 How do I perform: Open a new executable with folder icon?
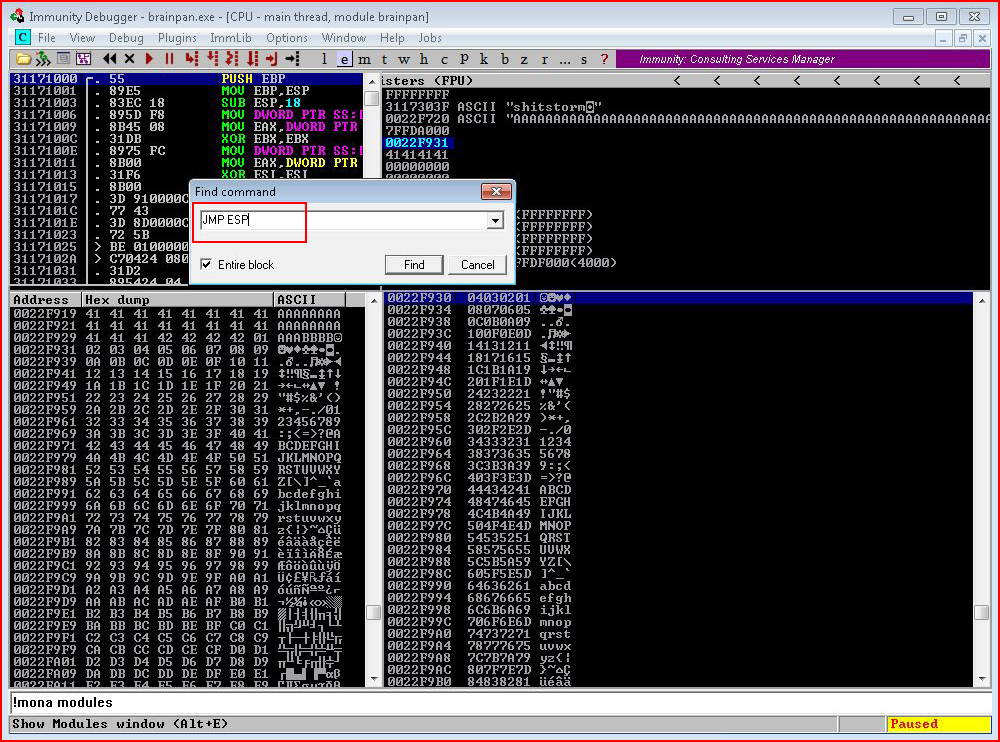click(24, 59)
